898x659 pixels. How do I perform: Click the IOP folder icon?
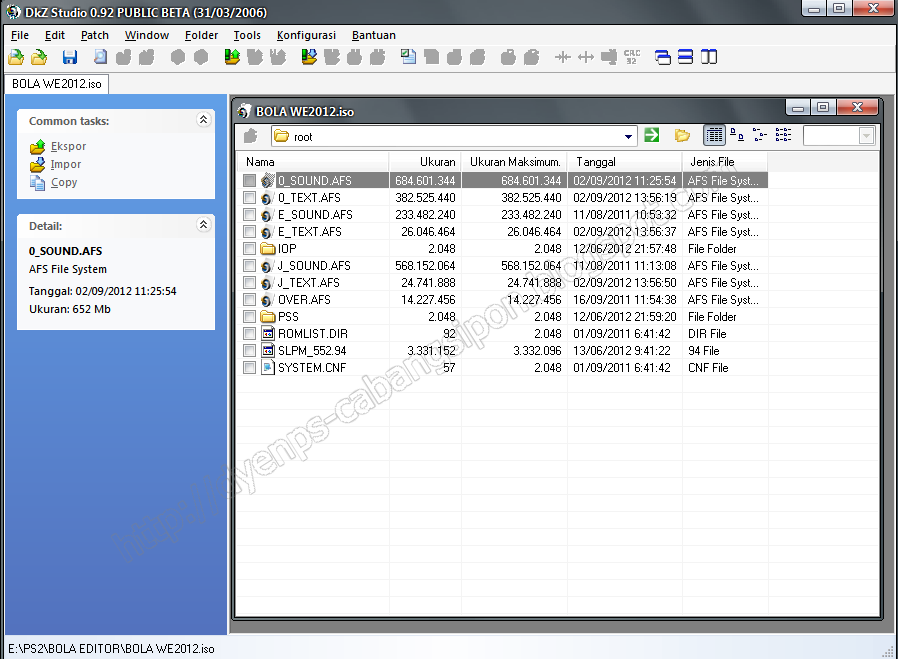click(267, 248)
